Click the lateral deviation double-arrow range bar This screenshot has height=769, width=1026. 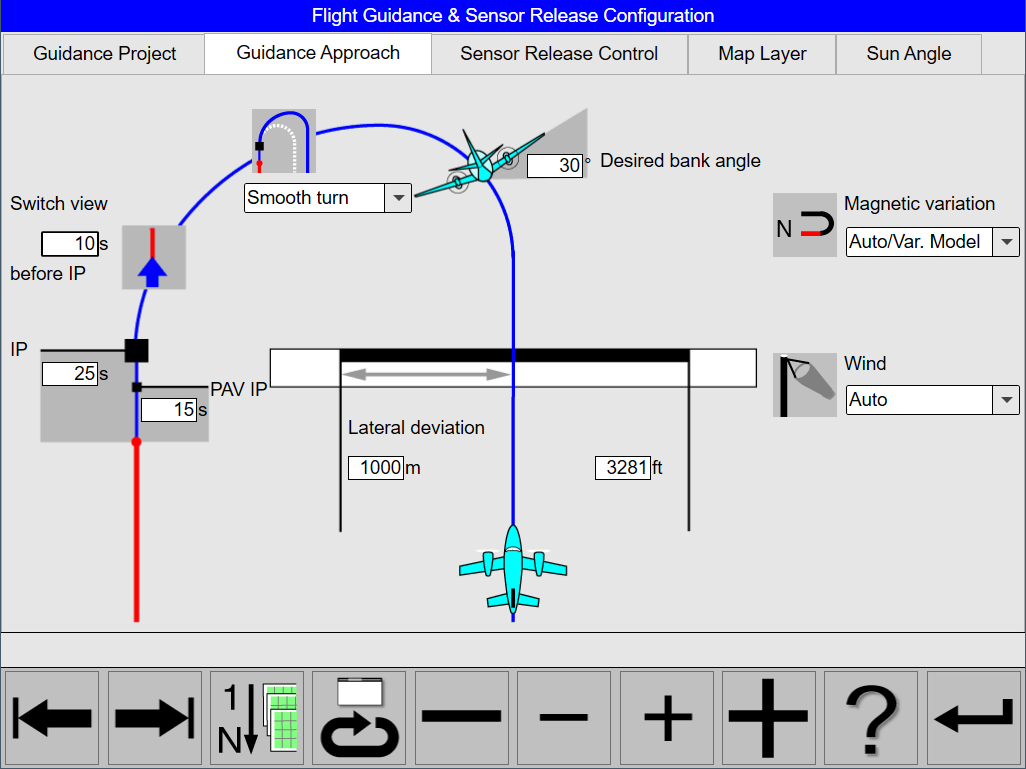tap(427, 374)
